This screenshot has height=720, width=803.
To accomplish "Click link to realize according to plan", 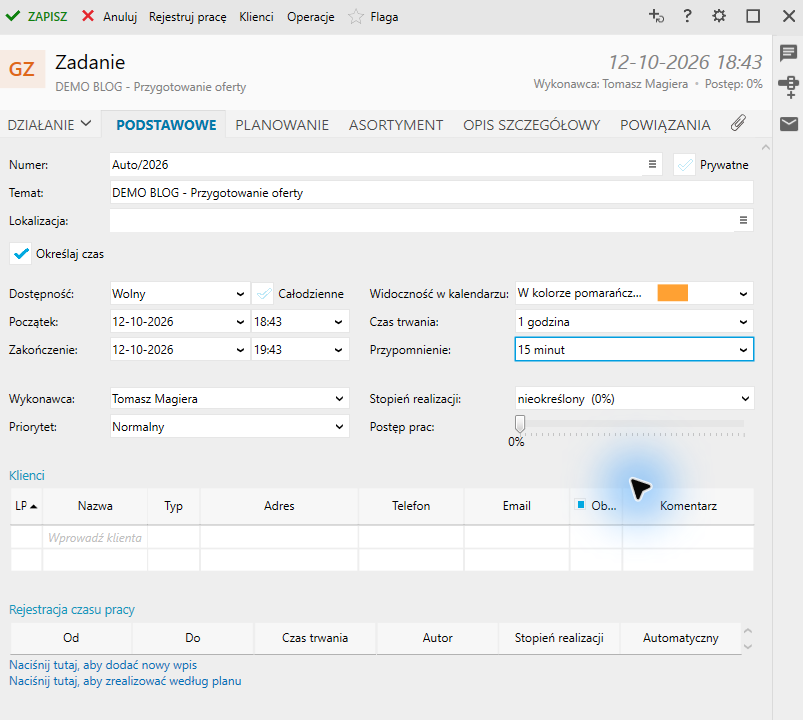I will pyautogui.click(x=125, y=681).
